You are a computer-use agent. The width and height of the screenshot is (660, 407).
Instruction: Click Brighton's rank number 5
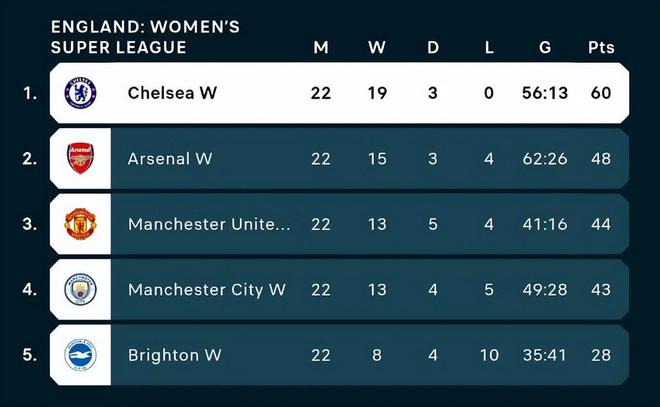click(30, 355)
